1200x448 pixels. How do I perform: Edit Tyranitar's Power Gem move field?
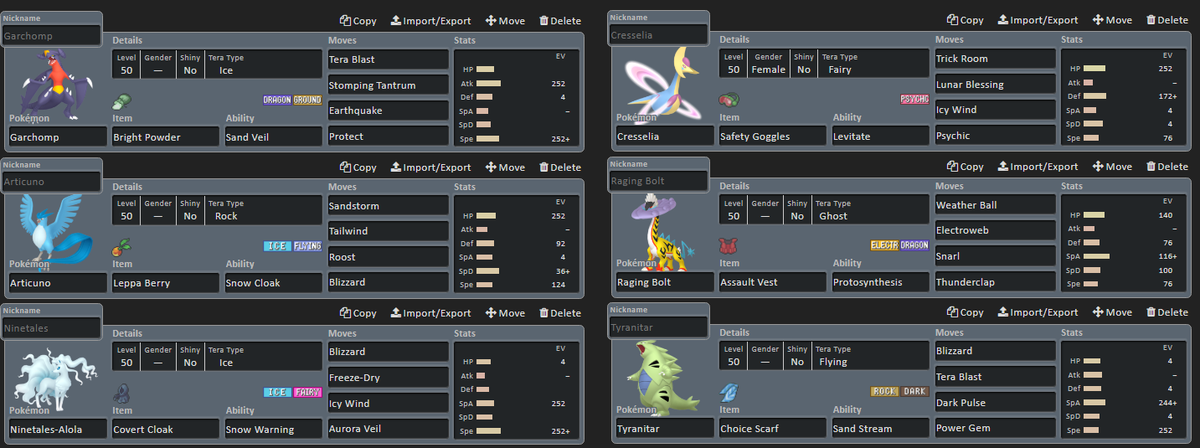pos(995,428)
